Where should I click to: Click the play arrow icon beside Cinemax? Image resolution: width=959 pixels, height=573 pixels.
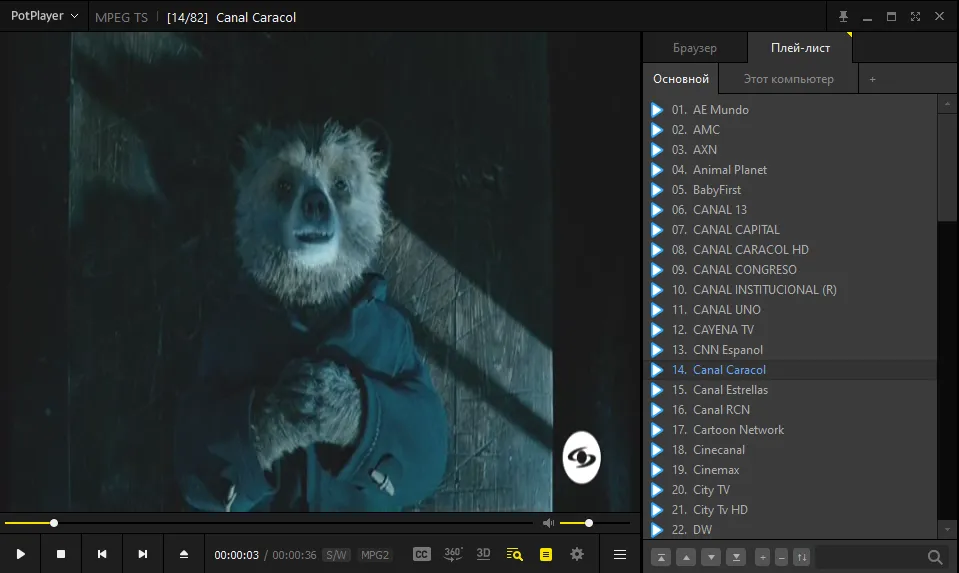coord(657,470)
